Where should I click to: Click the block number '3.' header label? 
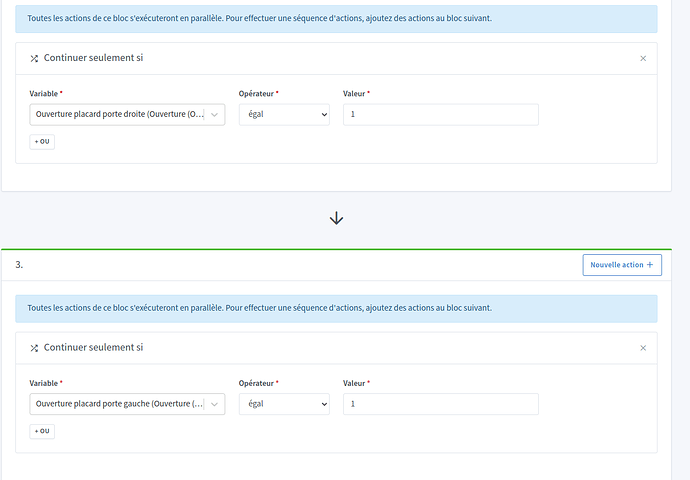tap(19, 265)
